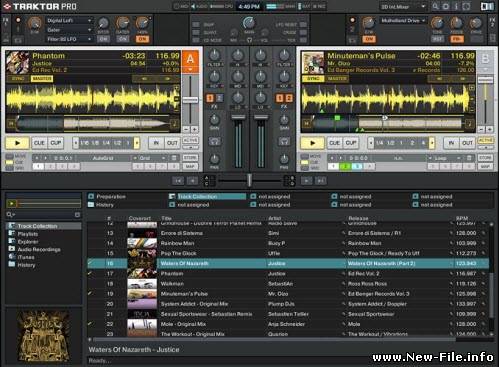Click crossfader step-right button
The height and width of the screenshot is (367, 499).
pos(306,181)
